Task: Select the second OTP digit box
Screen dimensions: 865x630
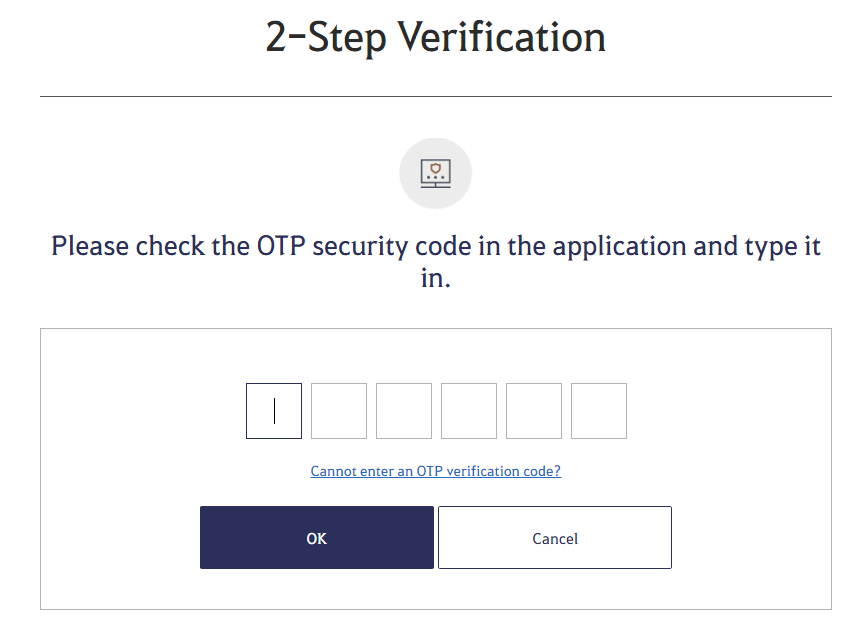Action: (339, 411)
